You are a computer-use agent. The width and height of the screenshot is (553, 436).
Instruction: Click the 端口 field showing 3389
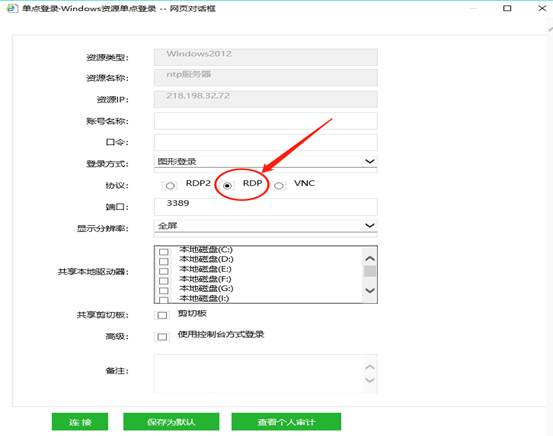coord(265,207)
